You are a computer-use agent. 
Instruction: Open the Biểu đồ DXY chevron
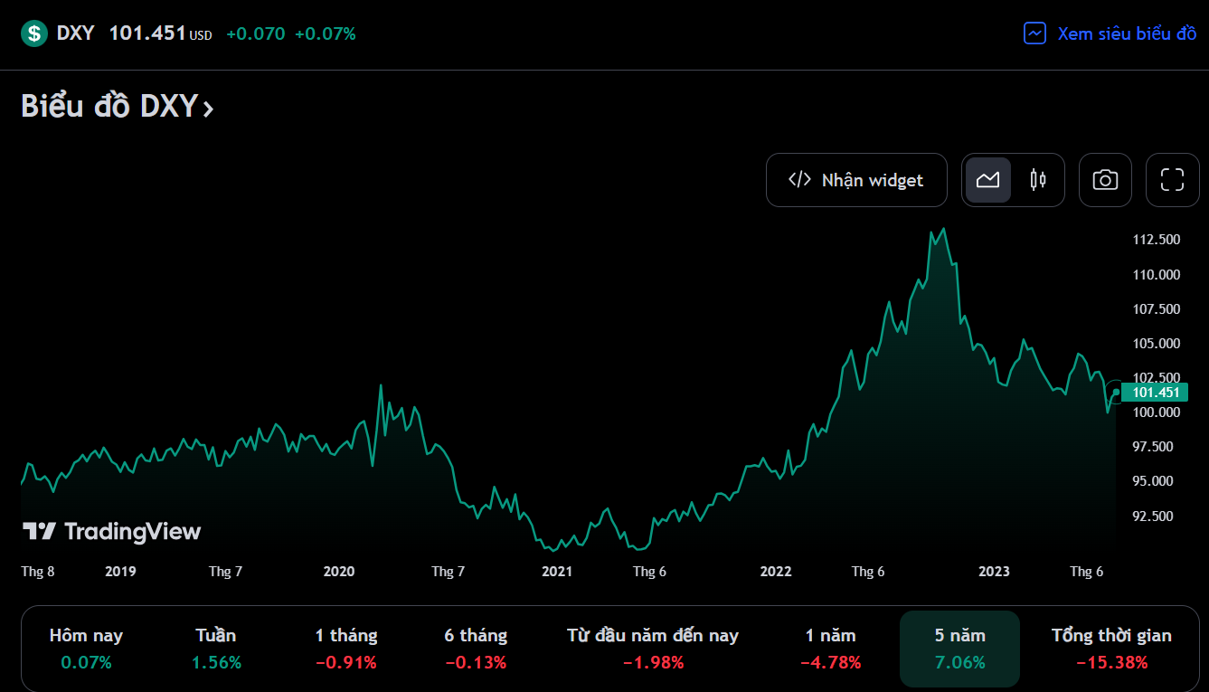[x=209, y=110]
